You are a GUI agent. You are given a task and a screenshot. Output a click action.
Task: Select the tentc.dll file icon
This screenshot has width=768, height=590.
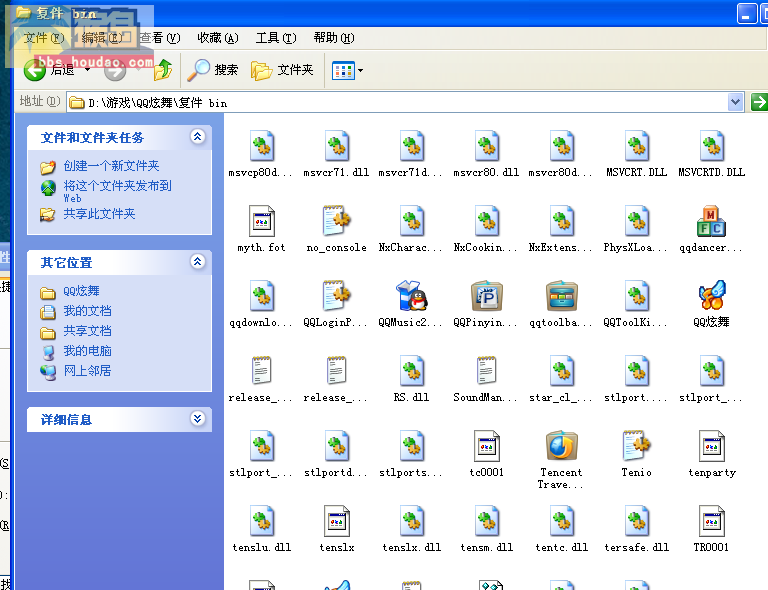tap(561, 520)
